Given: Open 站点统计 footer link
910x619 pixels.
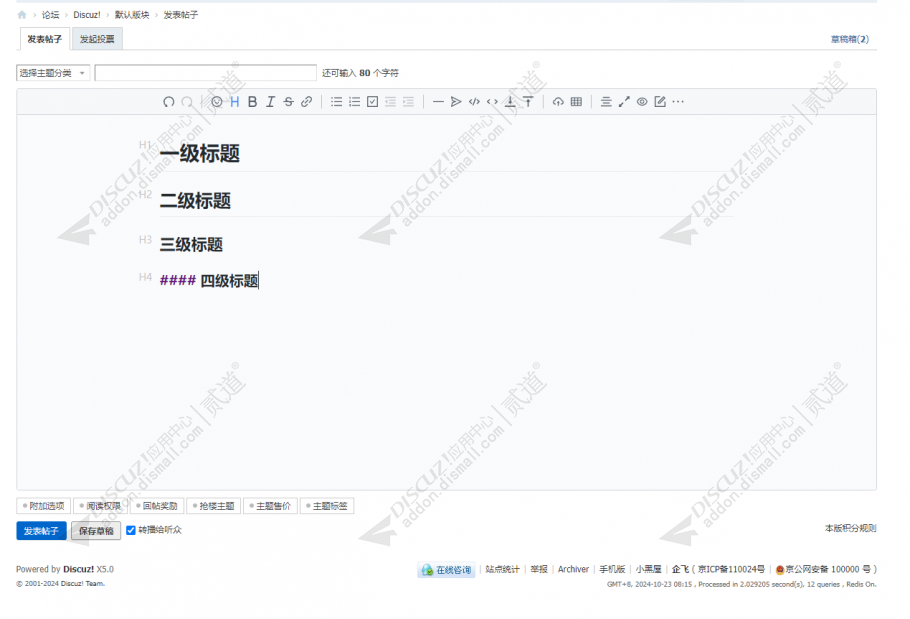Looking at the screenshot, I should pyautogui.click(x=503, y=569).
